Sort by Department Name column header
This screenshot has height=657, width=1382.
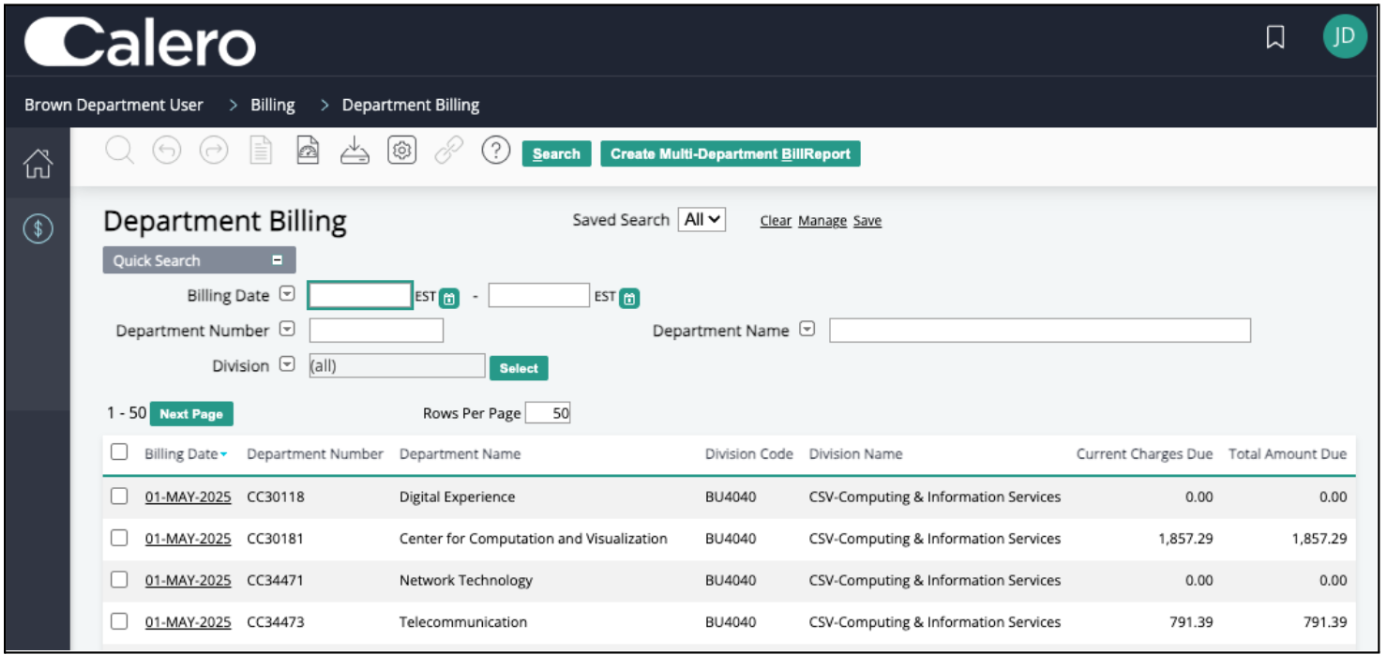(x=460, y=454)
